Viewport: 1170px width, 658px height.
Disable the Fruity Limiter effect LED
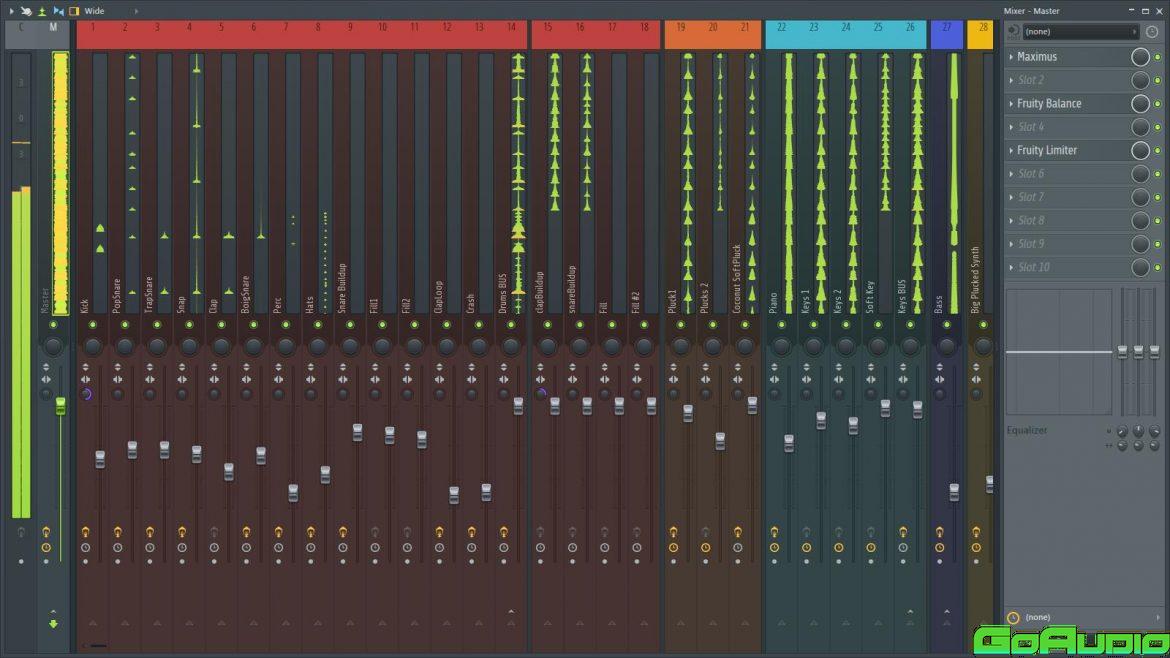pos(1158,151)
